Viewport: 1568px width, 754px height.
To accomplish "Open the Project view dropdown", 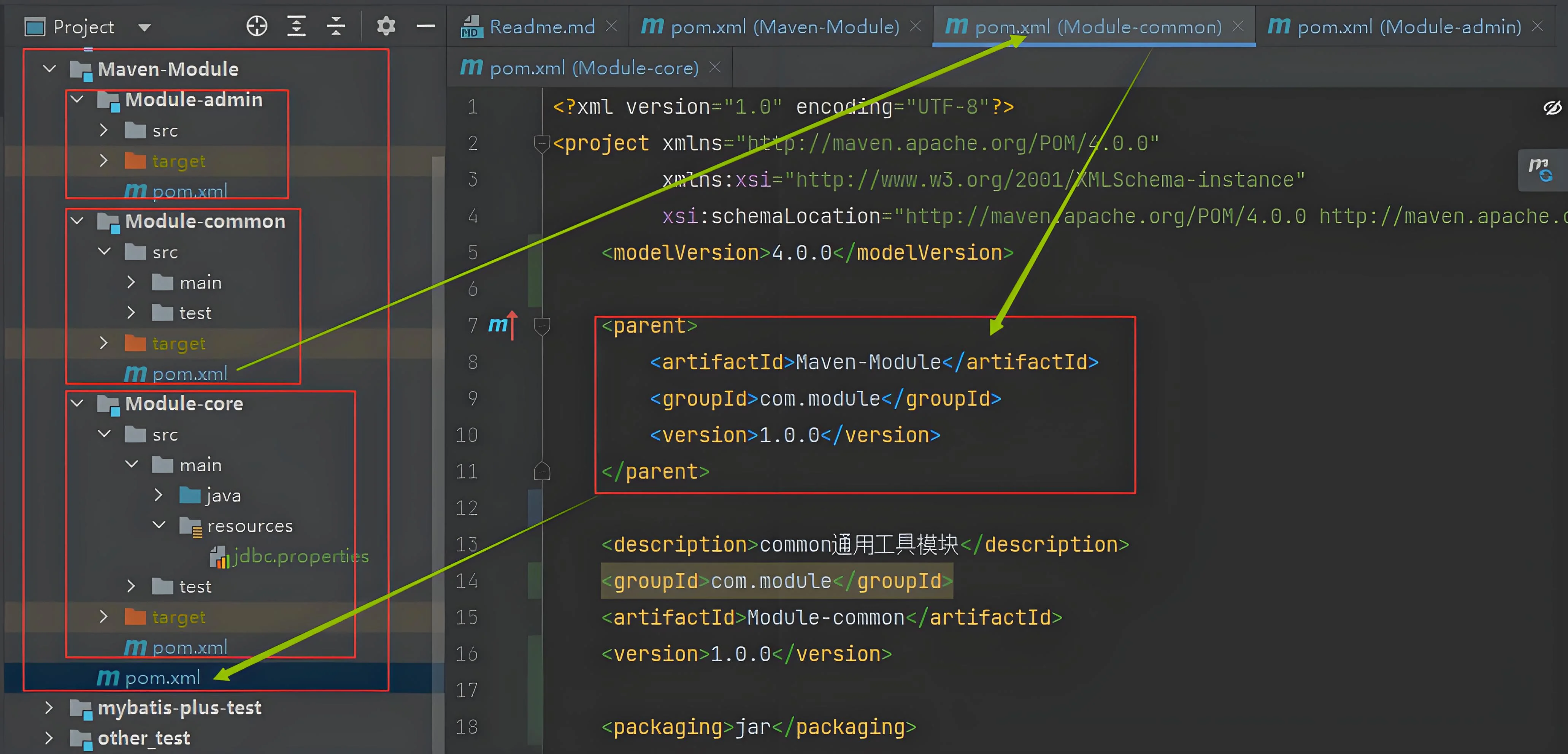I will [144, 27].
